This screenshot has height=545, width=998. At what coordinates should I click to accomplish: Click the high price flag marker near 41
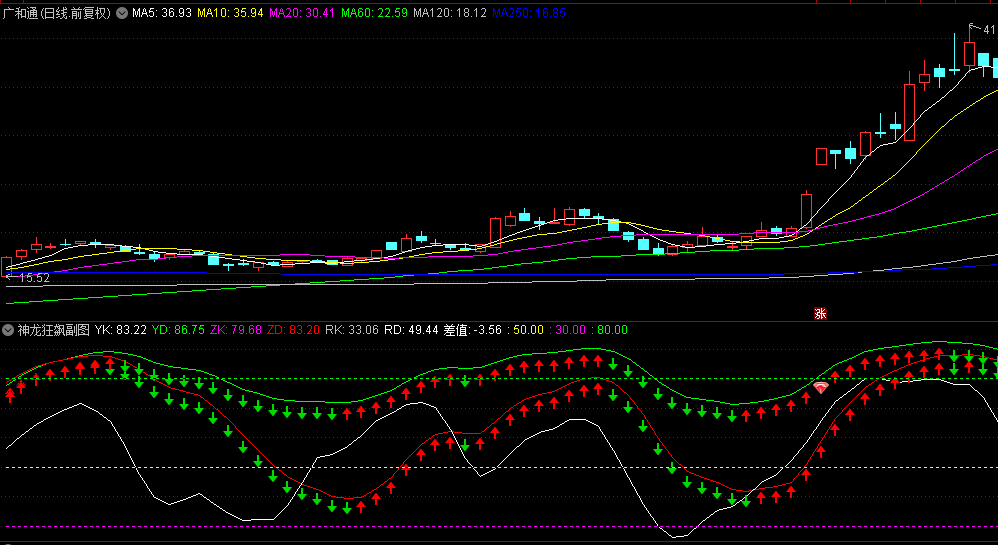pyautogui.click(x=970, y=28)
